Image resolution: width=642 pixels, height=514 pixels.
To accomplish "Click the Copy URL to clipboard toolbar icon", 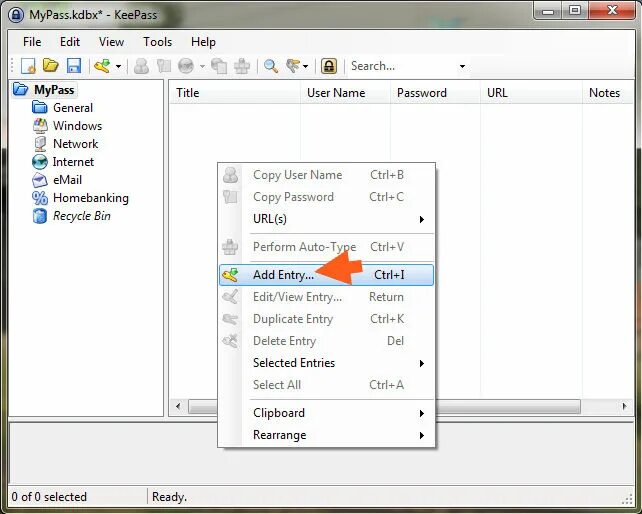I will 219,66.
